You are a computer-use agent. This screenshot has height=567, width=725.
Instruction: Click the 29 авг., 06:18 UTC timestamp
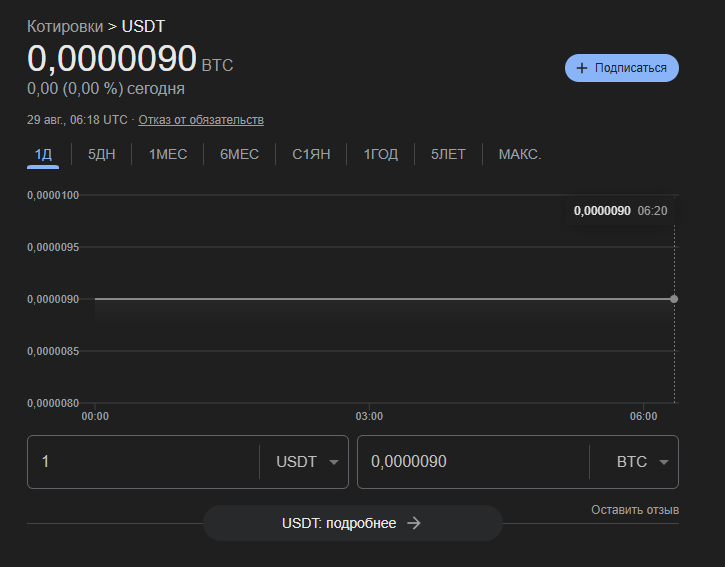[77, 120]
